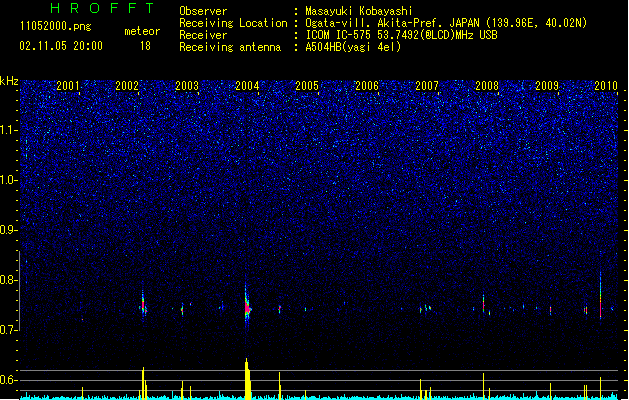This screenshot has width=629, height=400.
Task: Click the 0.7 frequency axis label
Action: point(8,330)
